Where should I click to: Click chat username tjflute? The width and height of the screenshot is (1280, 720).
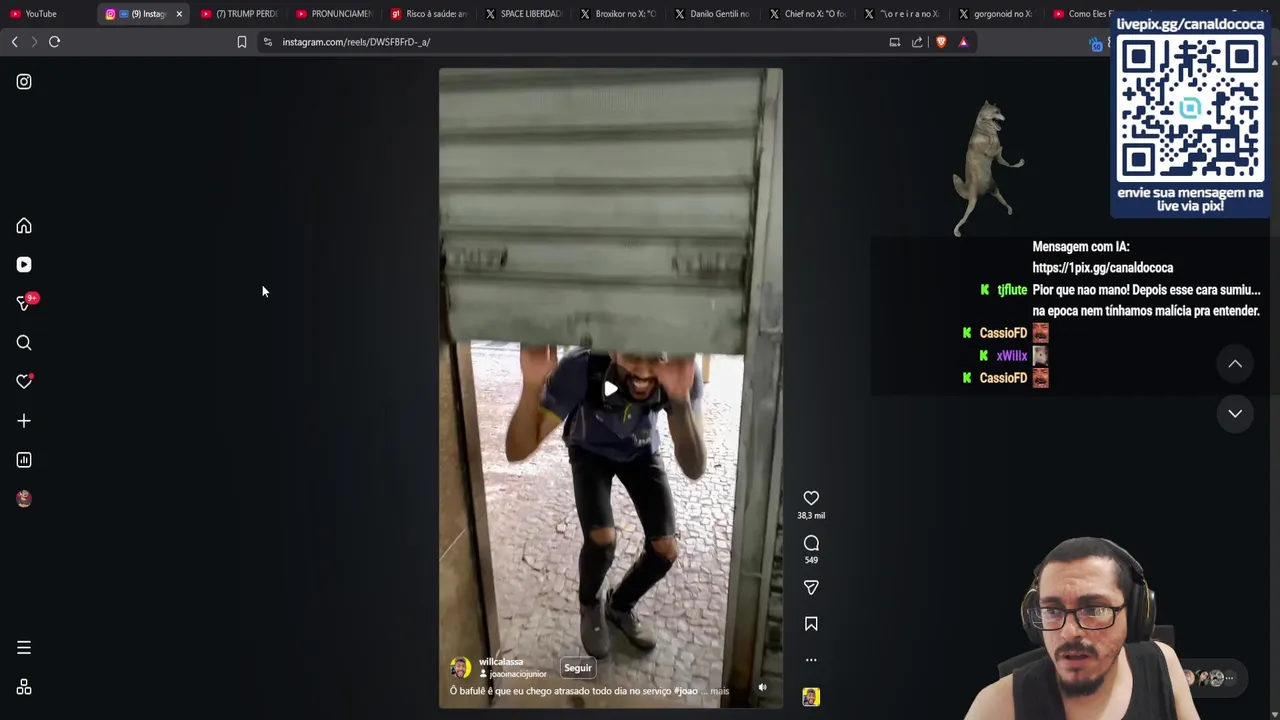tap(1012, 290)
